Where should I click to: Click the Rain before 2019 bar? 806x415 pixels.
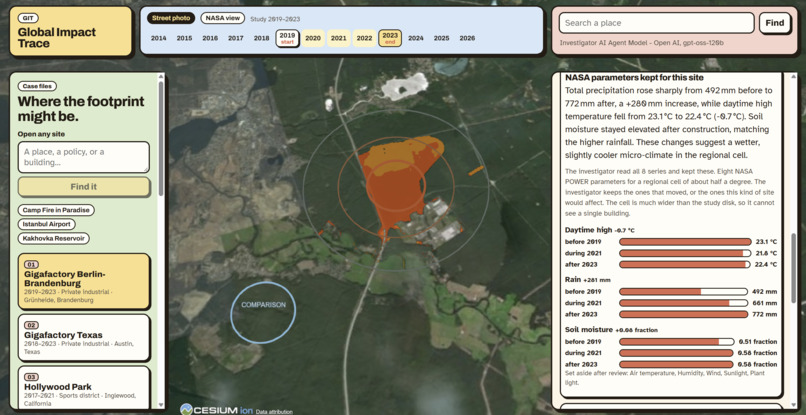(x=684, y=292)
